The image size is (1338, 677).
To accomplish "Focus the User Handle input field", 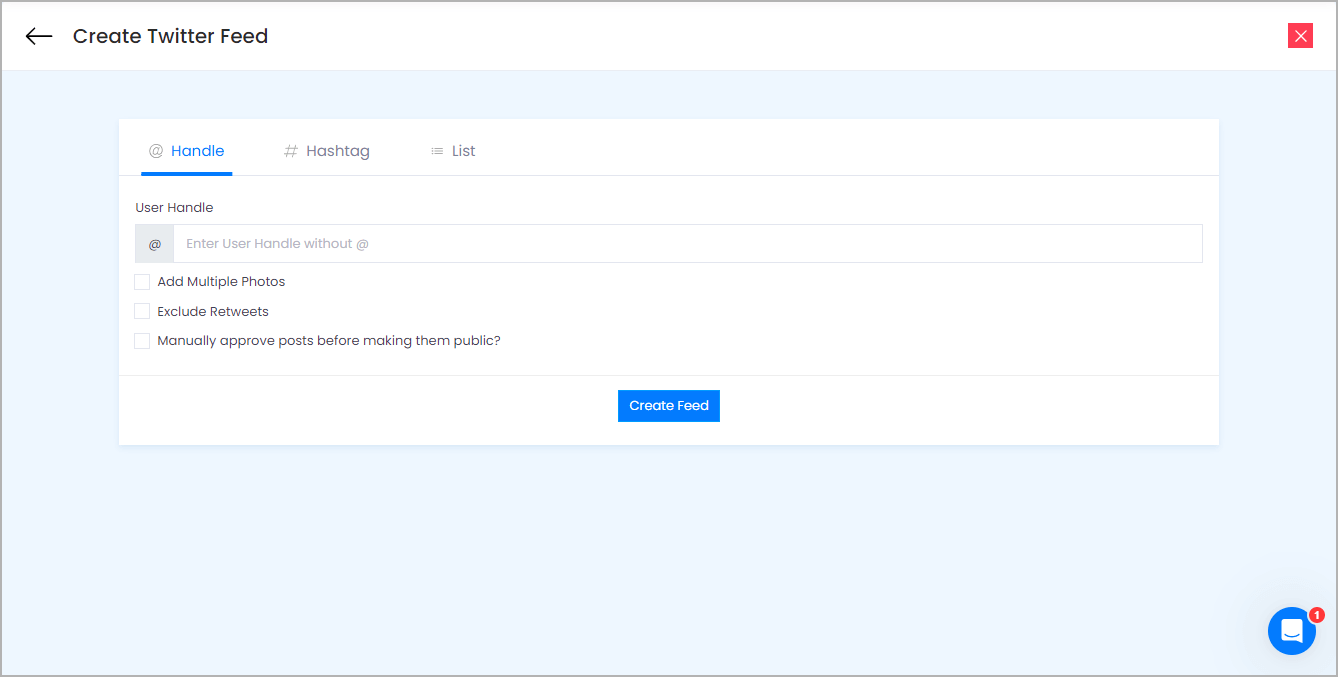I will (x=688, y=244).
